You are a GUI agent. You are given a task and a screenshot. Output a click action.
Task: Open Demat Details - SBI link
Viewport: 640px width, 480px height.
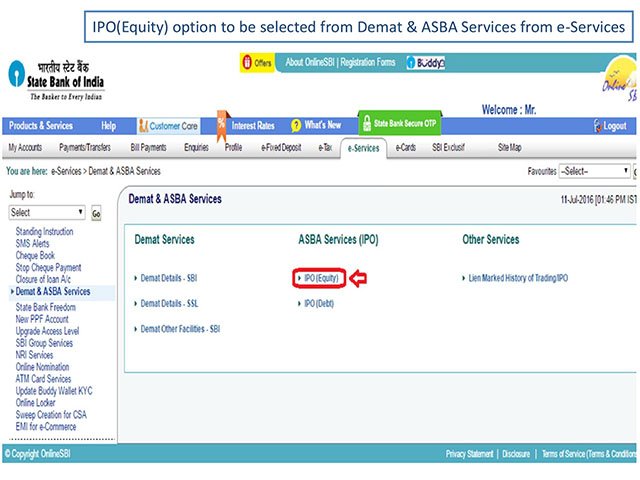click(x=169, y=278)
